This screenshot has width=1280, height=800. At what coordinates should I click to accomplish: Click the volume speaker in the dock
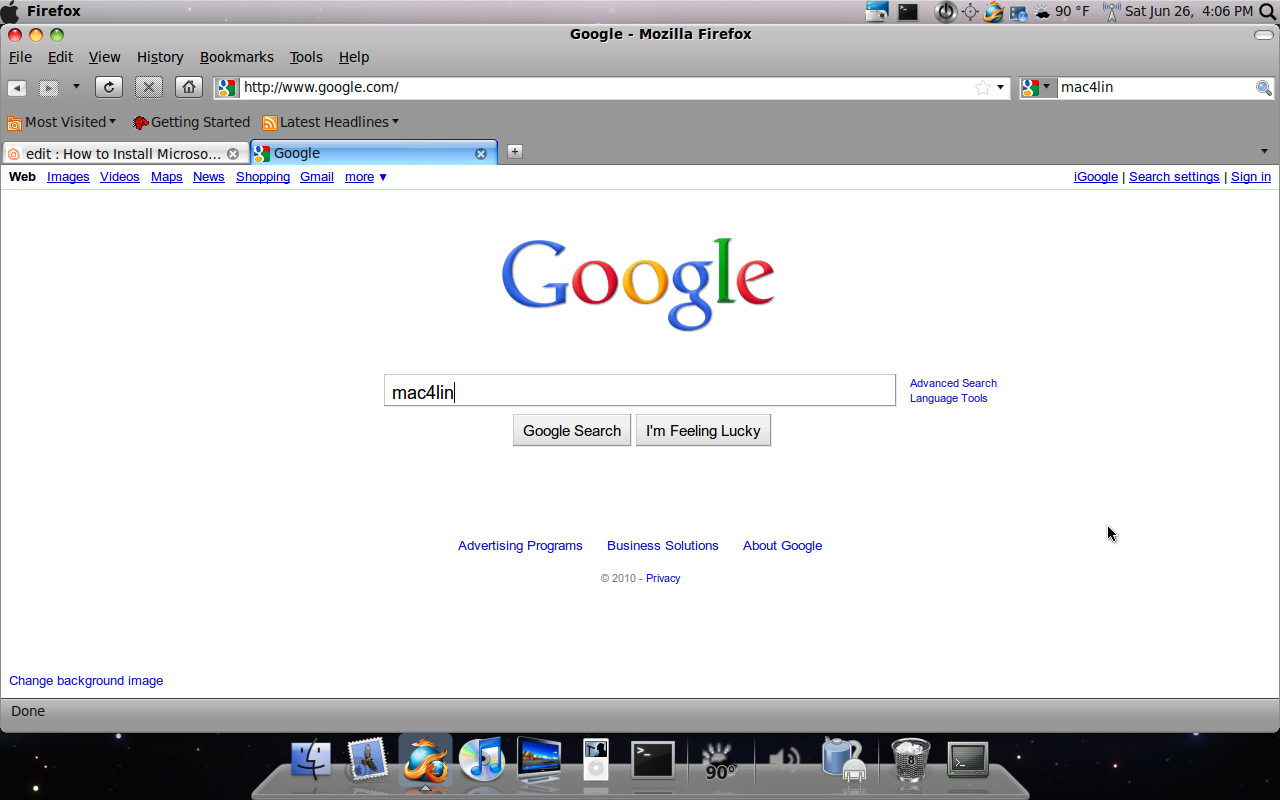click(x=784, y=759)
